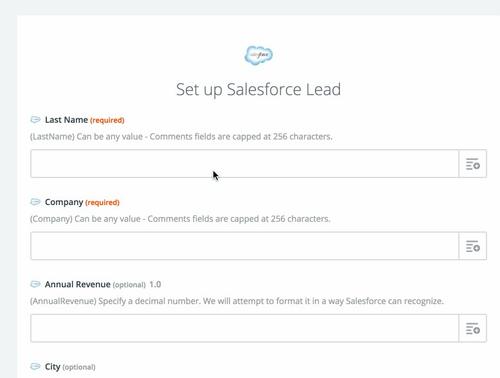Screen dimensions: 500x378
Task: Click the Salesforce icon beside City
Action: tap(35, 366)
